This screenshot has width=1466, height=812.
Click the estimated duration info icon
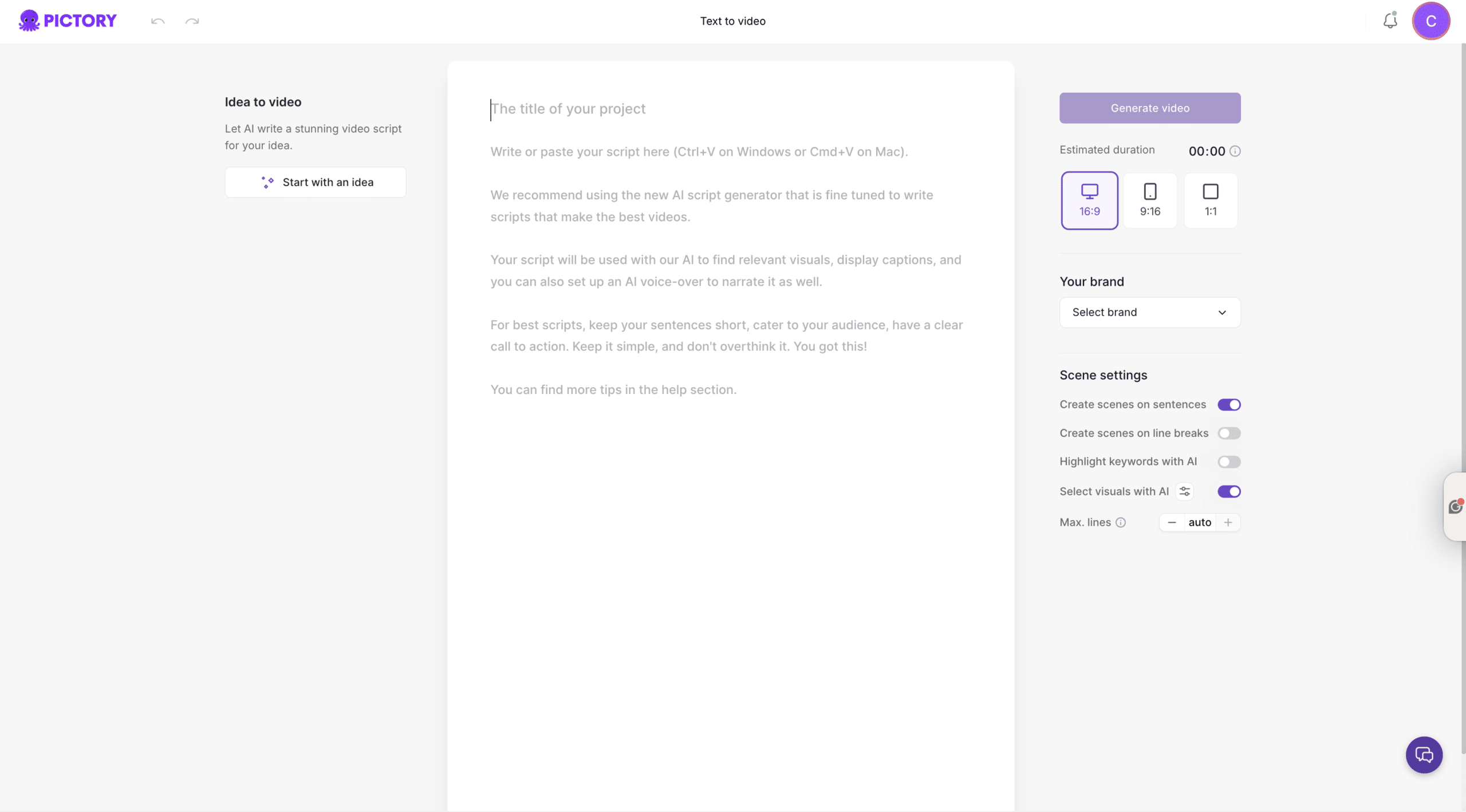[x=1235, y=151]
